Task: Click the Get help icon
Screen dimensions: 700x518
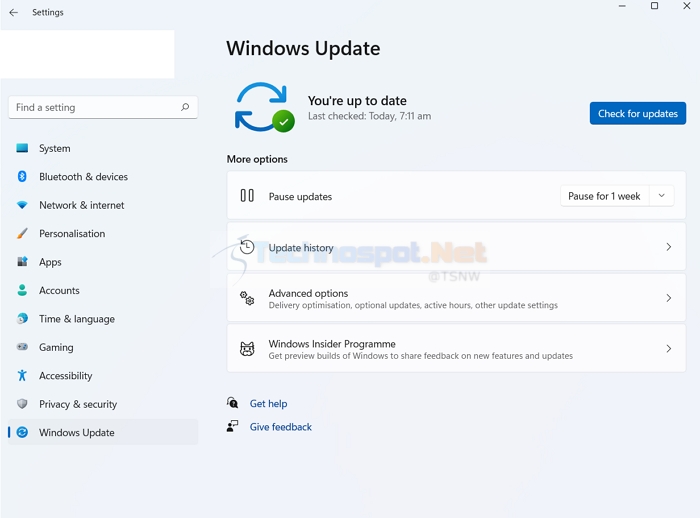Action: (232, 403)
